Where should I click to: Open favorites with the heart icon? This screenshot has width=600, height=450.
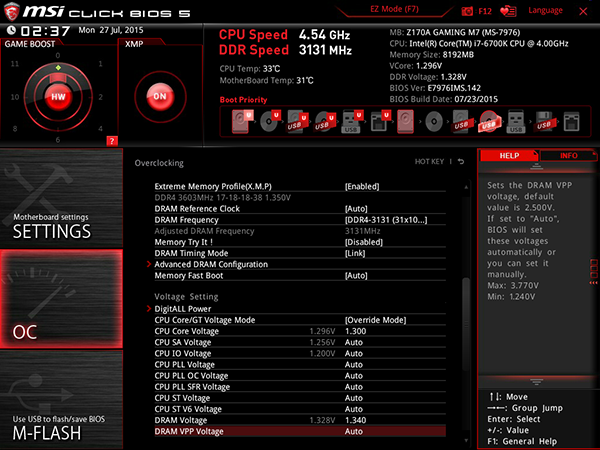pos(508,11)
